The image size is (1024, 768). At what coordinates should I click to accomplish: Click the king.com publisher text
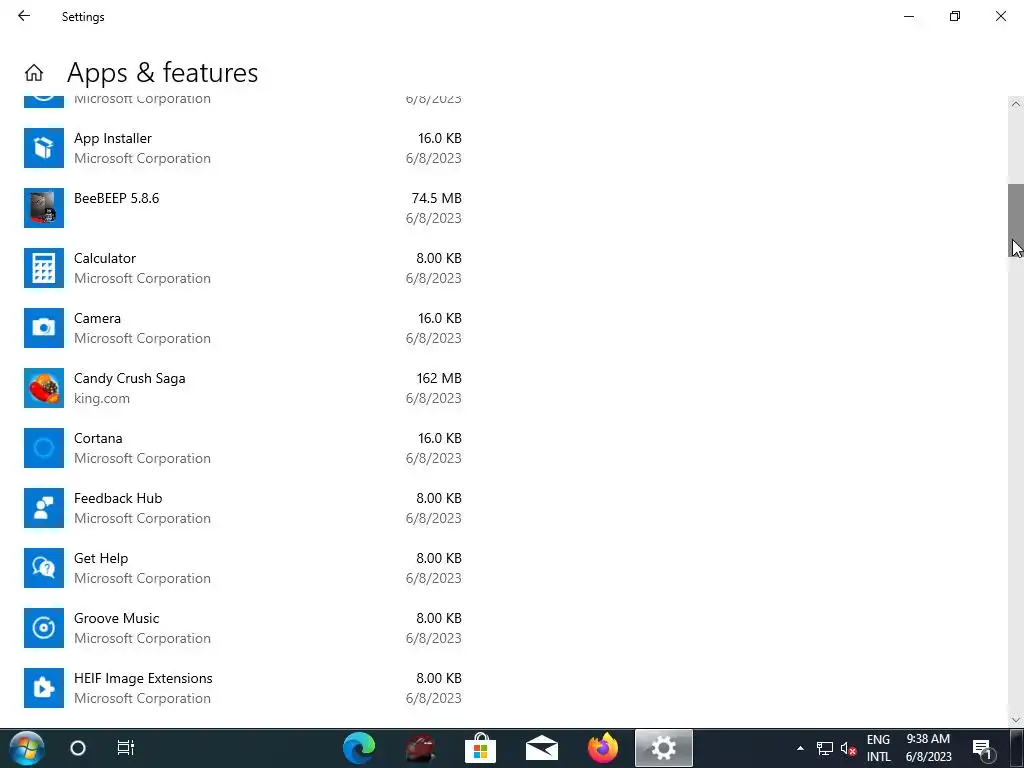tap(101, 398)
